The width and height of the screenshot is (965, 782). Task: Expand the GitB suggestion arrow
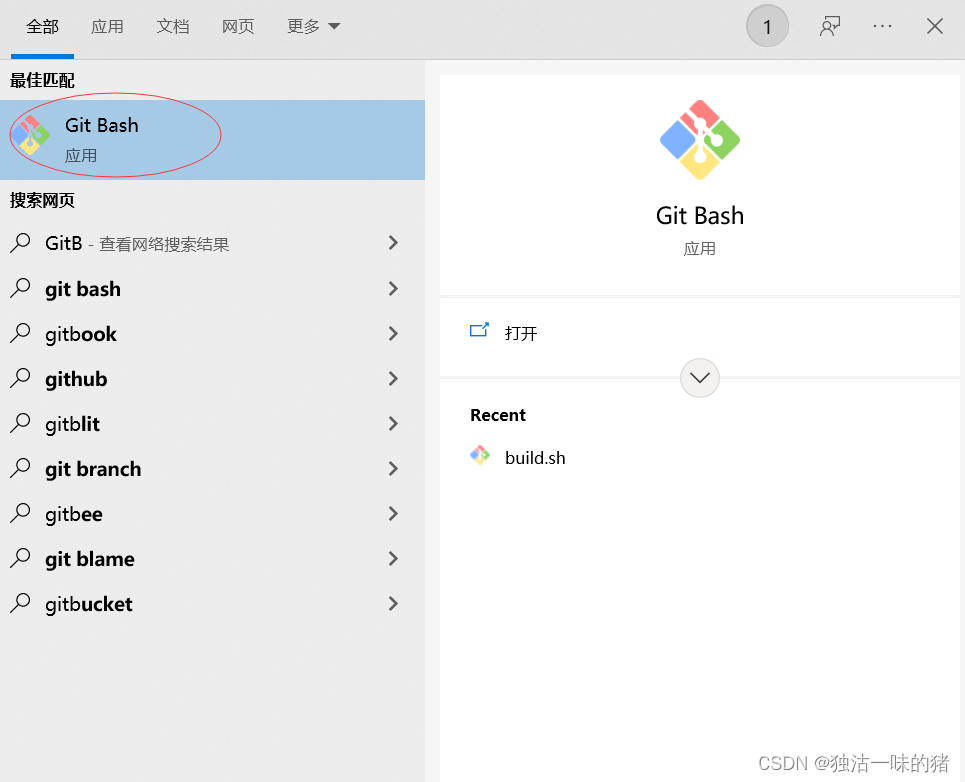tap(393, 243)
